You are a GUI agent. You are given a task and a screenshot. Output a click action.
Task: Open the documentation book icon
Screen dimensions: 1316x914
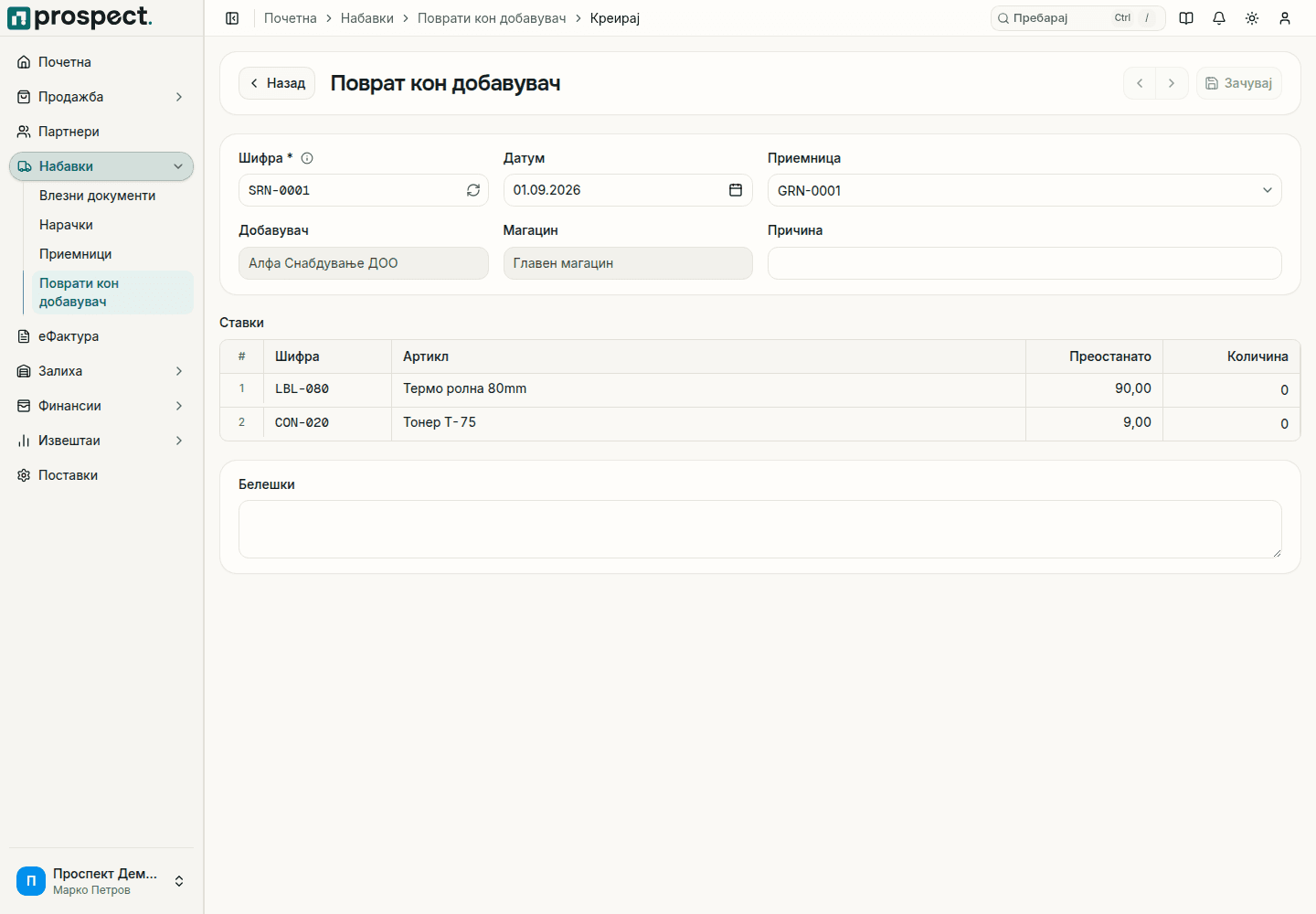[x=1186, y=18]
